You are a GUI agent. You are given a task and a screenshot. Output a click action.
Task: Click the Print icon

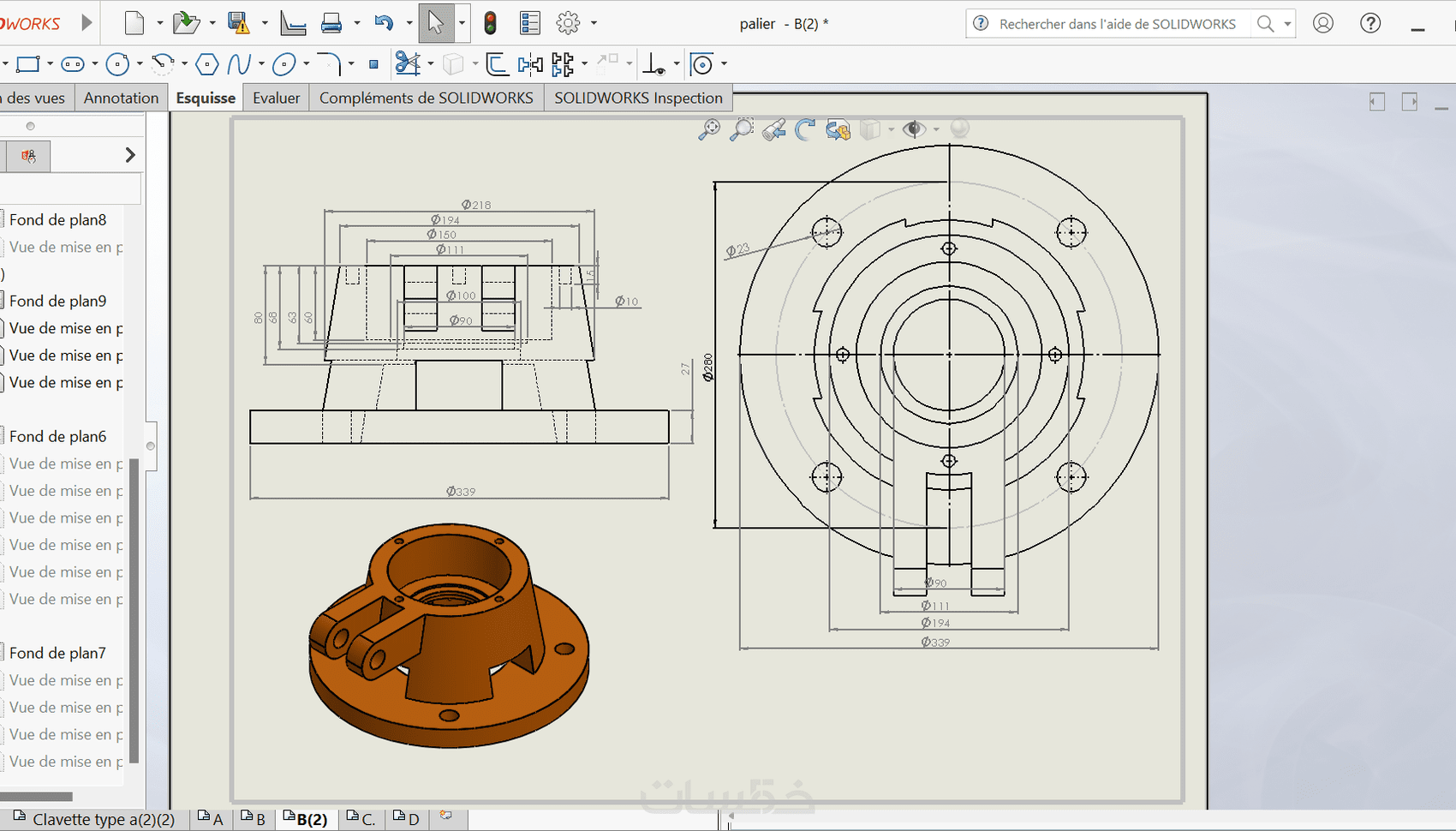tap(331, 23)
